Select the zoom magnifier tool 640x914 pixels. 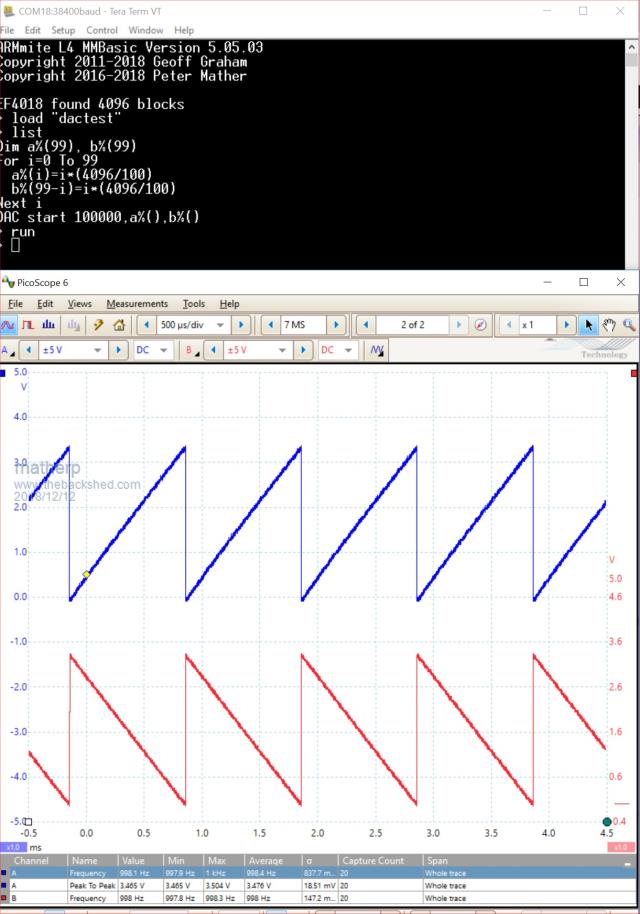click(629, 325)
